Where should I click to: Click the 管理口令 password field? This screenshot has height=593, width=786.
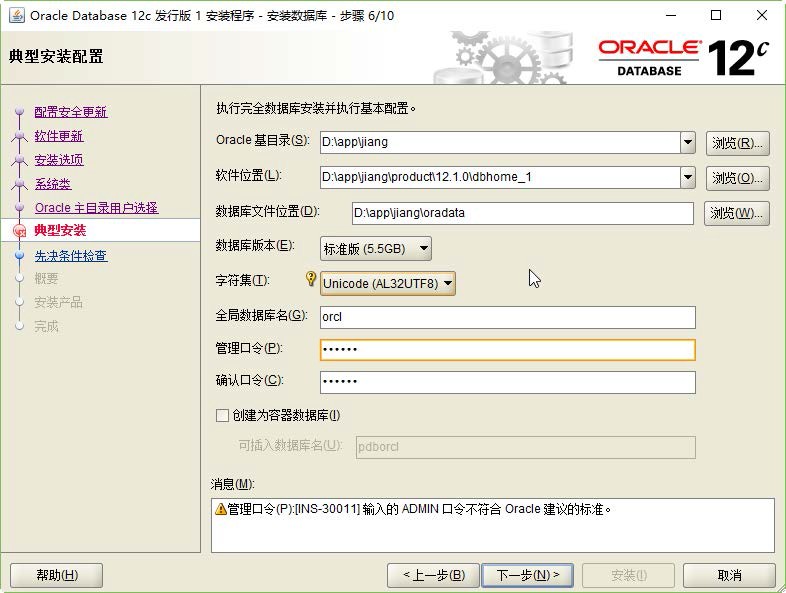click(x=508, y=350)
